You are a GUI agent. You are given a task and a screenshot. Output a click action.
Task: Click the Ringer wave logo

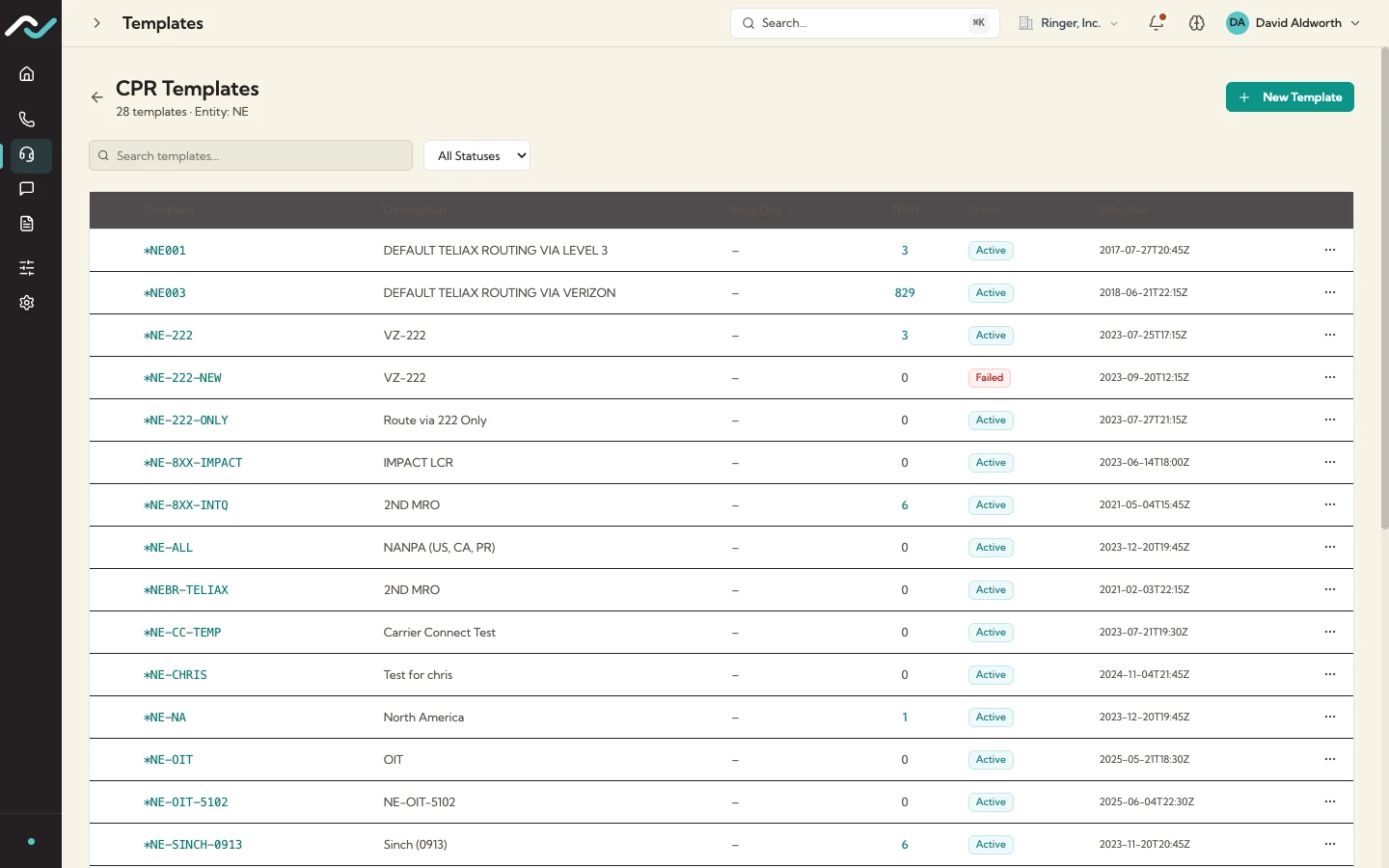30,26
